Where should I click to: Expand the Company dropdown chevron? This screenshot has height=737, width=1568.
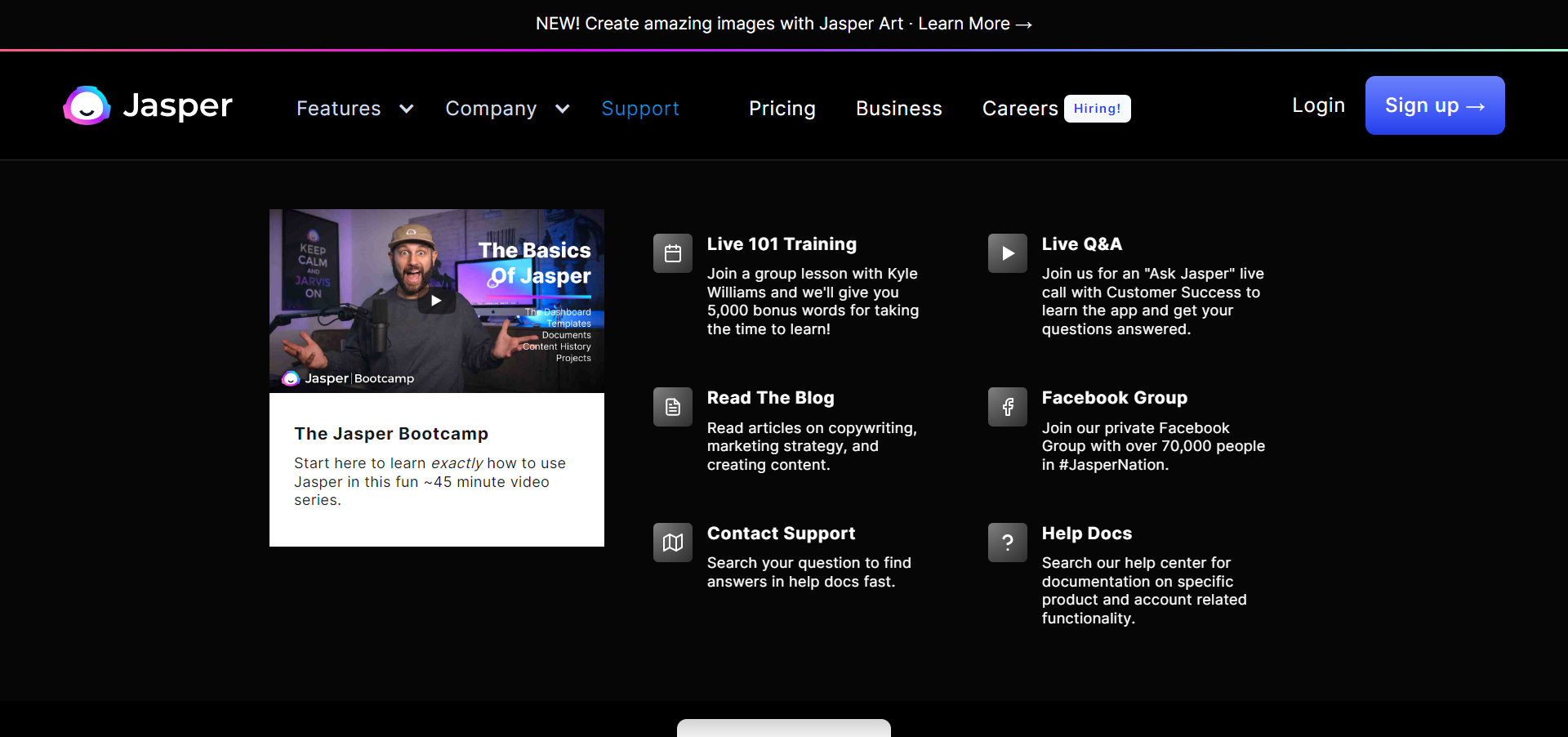point(562,109)
